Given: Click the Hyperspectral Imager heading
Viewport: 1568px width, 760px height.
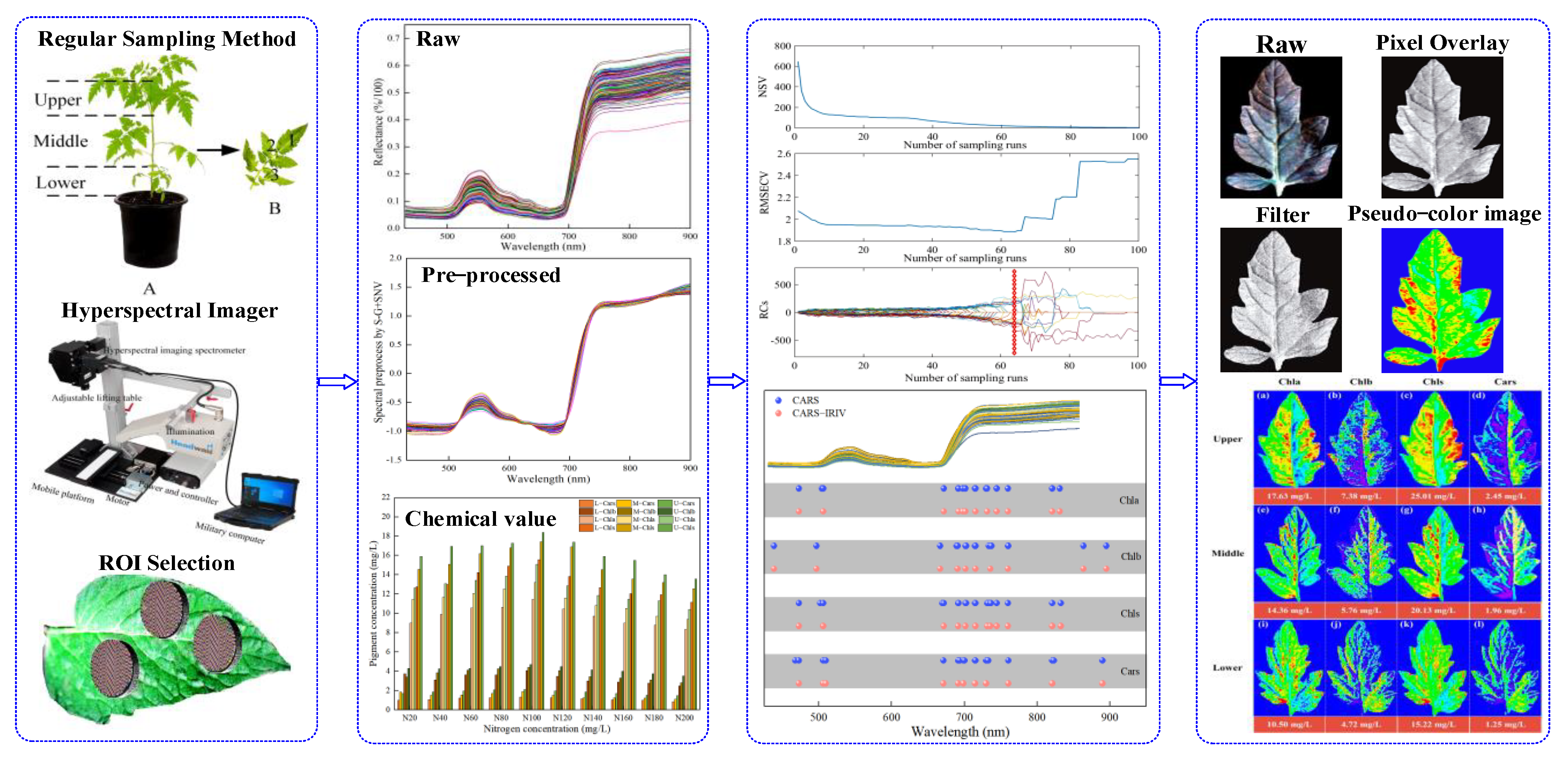Looking at the screenshot, I should coord(169,311).
